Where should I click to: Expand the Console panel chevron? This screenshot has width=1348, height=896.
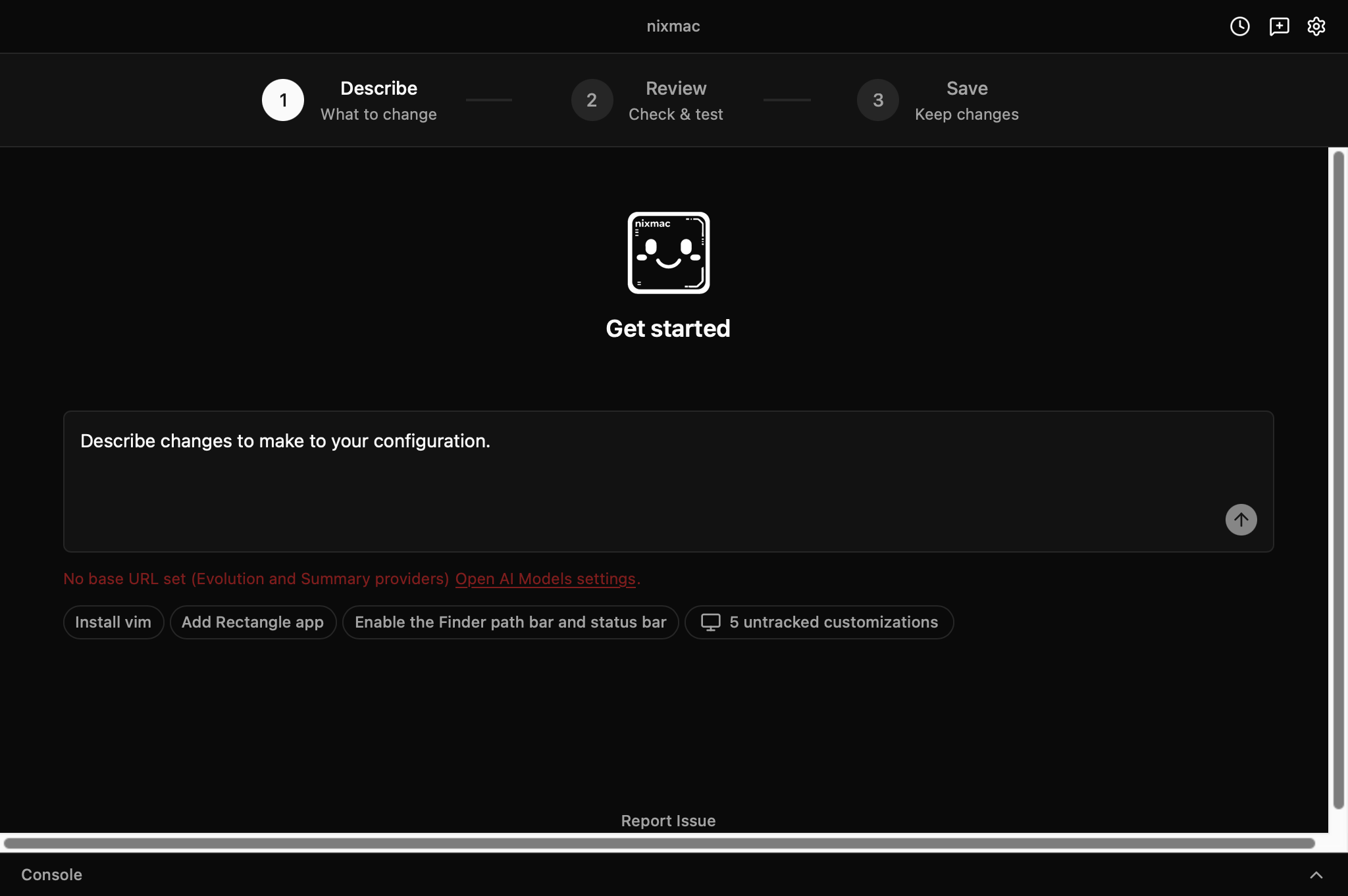point(1316,875)
